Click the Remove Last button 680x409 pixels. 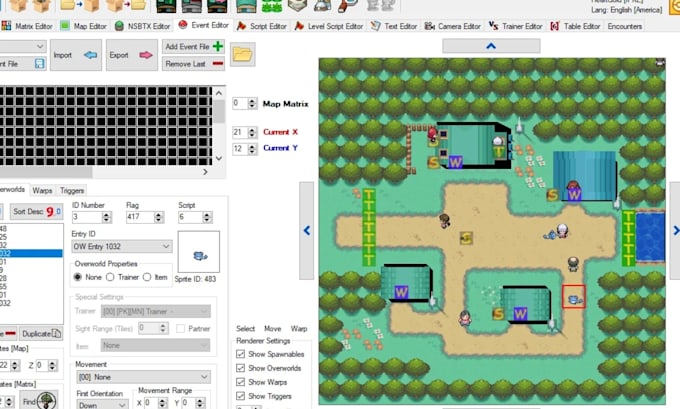coord(193,64)
